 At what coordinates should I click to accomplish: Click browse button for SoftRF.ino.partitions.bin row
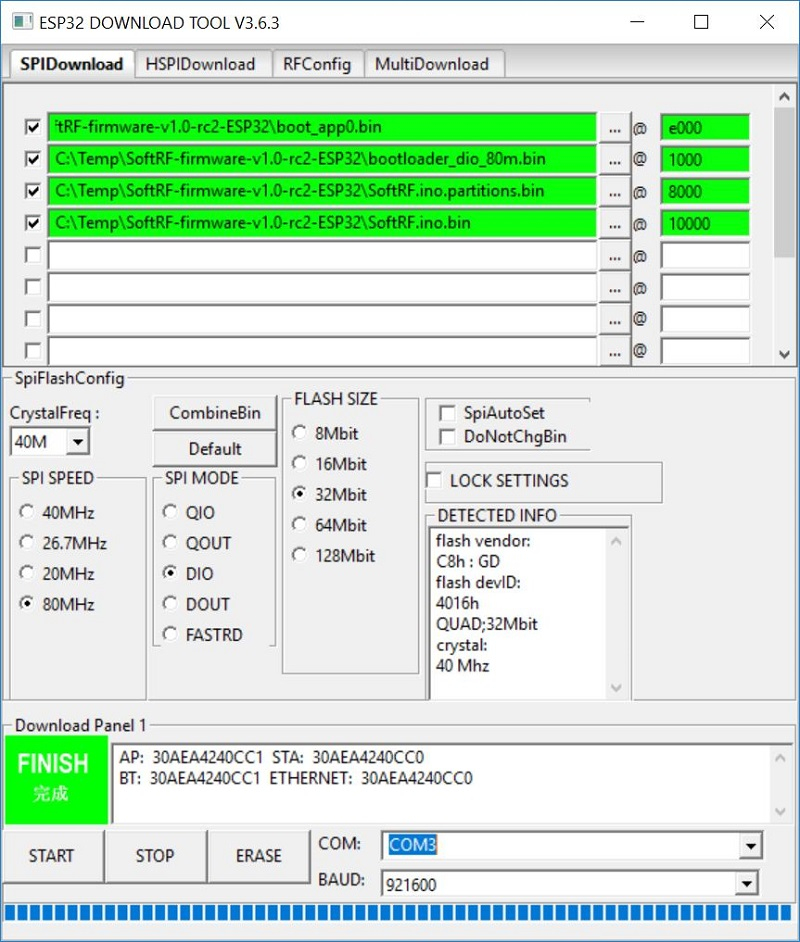tap(614, 192)
